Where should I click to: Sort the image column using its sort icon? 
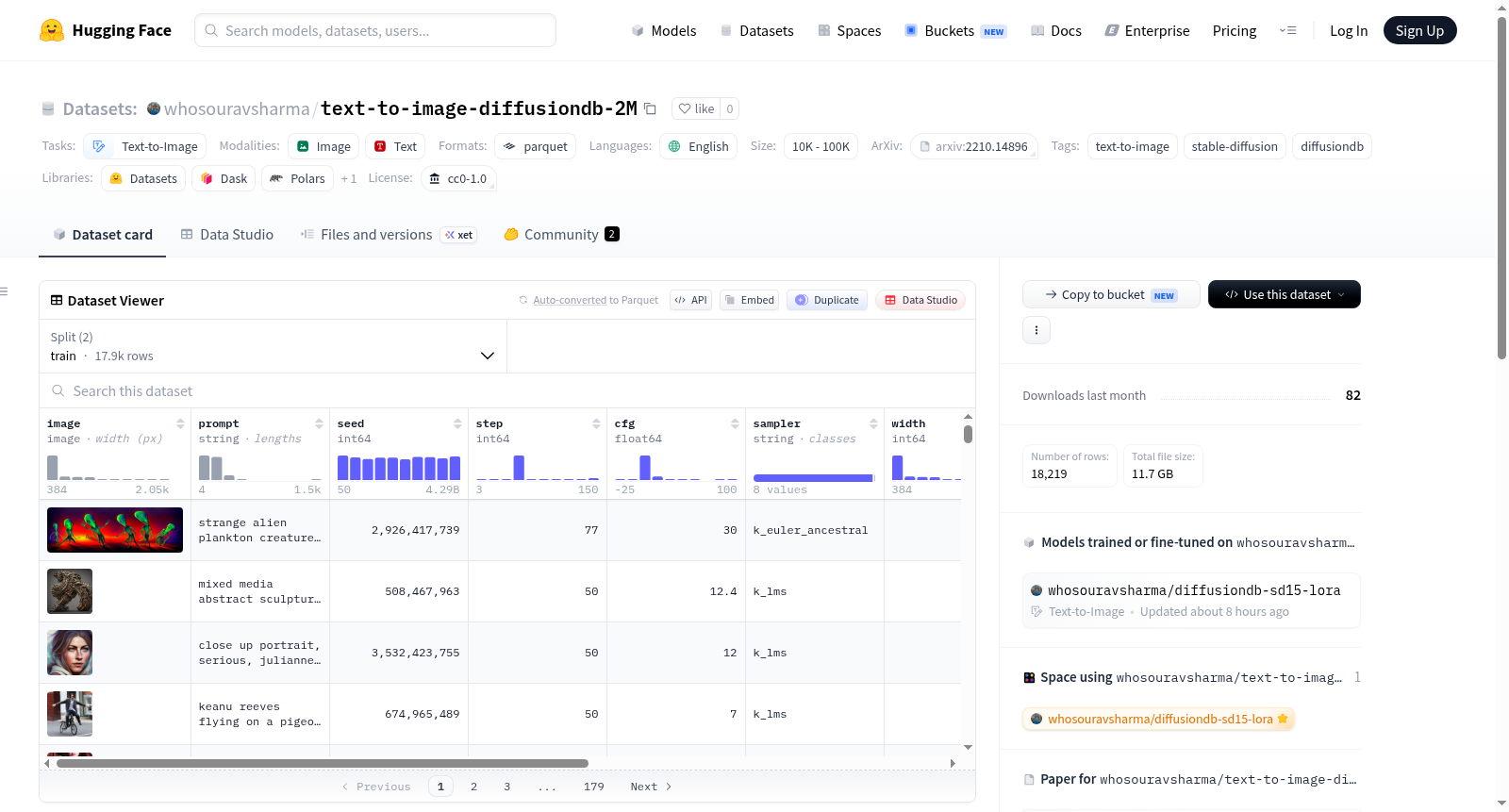180,423
